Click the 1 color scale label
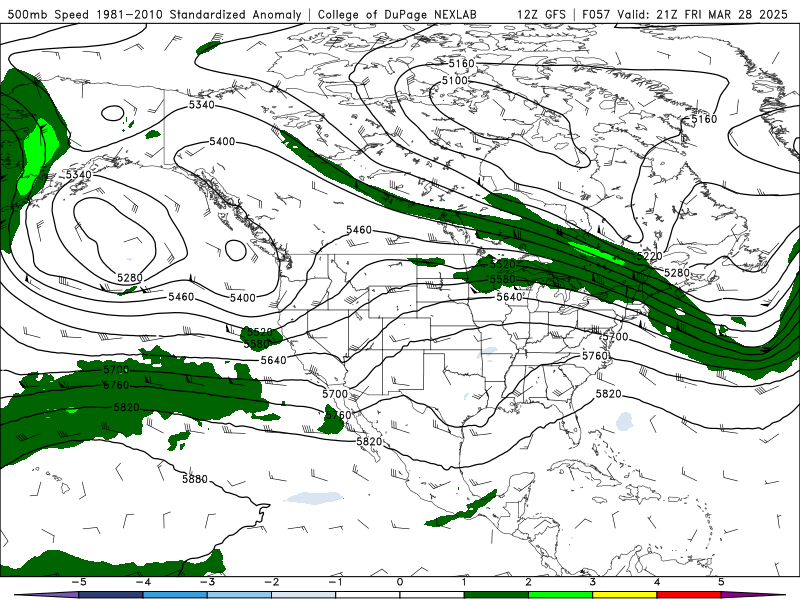This screenshot has height=600, width=800. tap(464, 582)
